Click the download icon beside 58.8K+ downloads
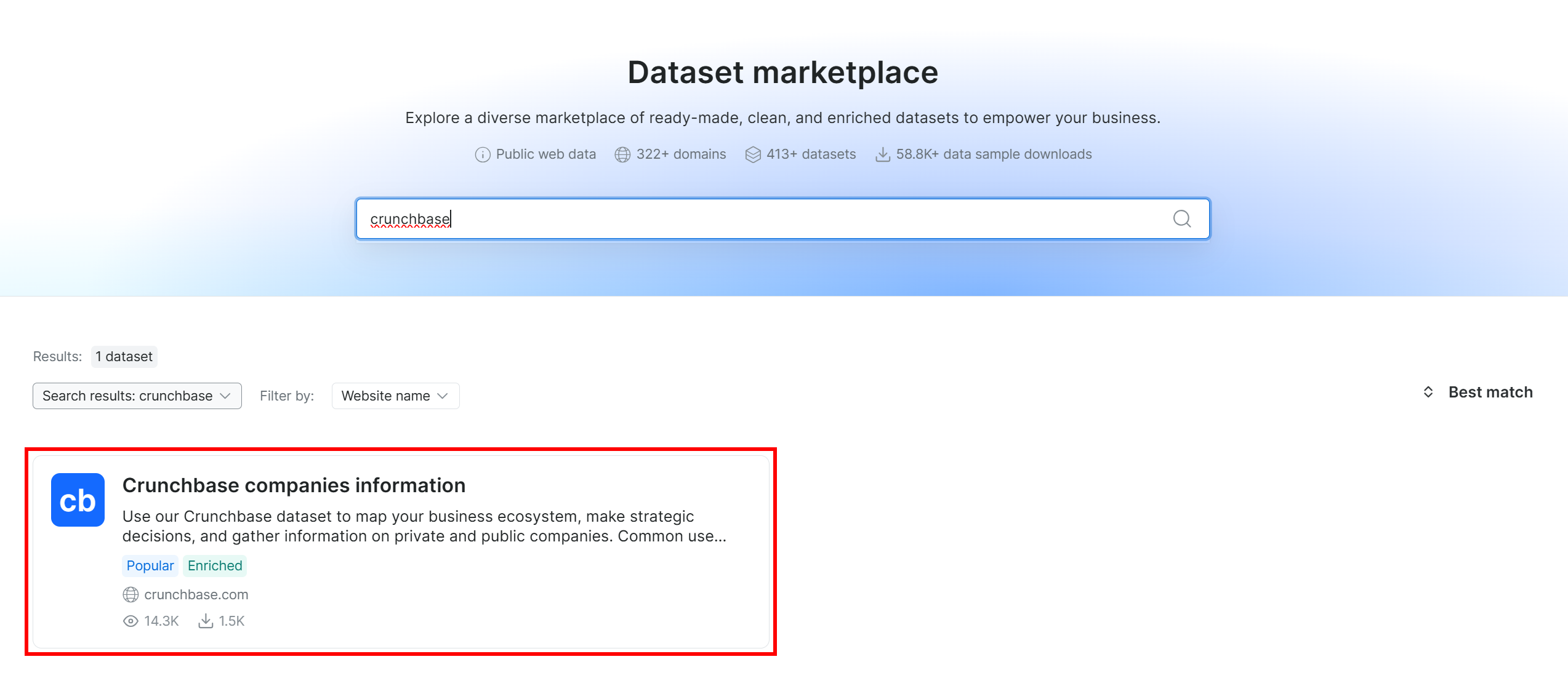This screenshot has height=678, width=1568. click(x=883, y=154)
